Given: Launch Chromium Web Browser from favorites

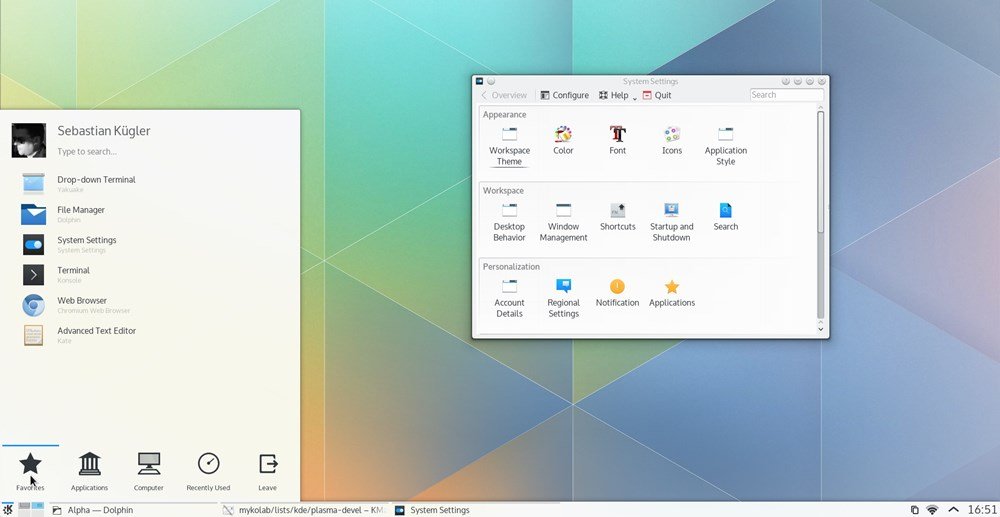Looking at the screenshot, I should point(80,305).
